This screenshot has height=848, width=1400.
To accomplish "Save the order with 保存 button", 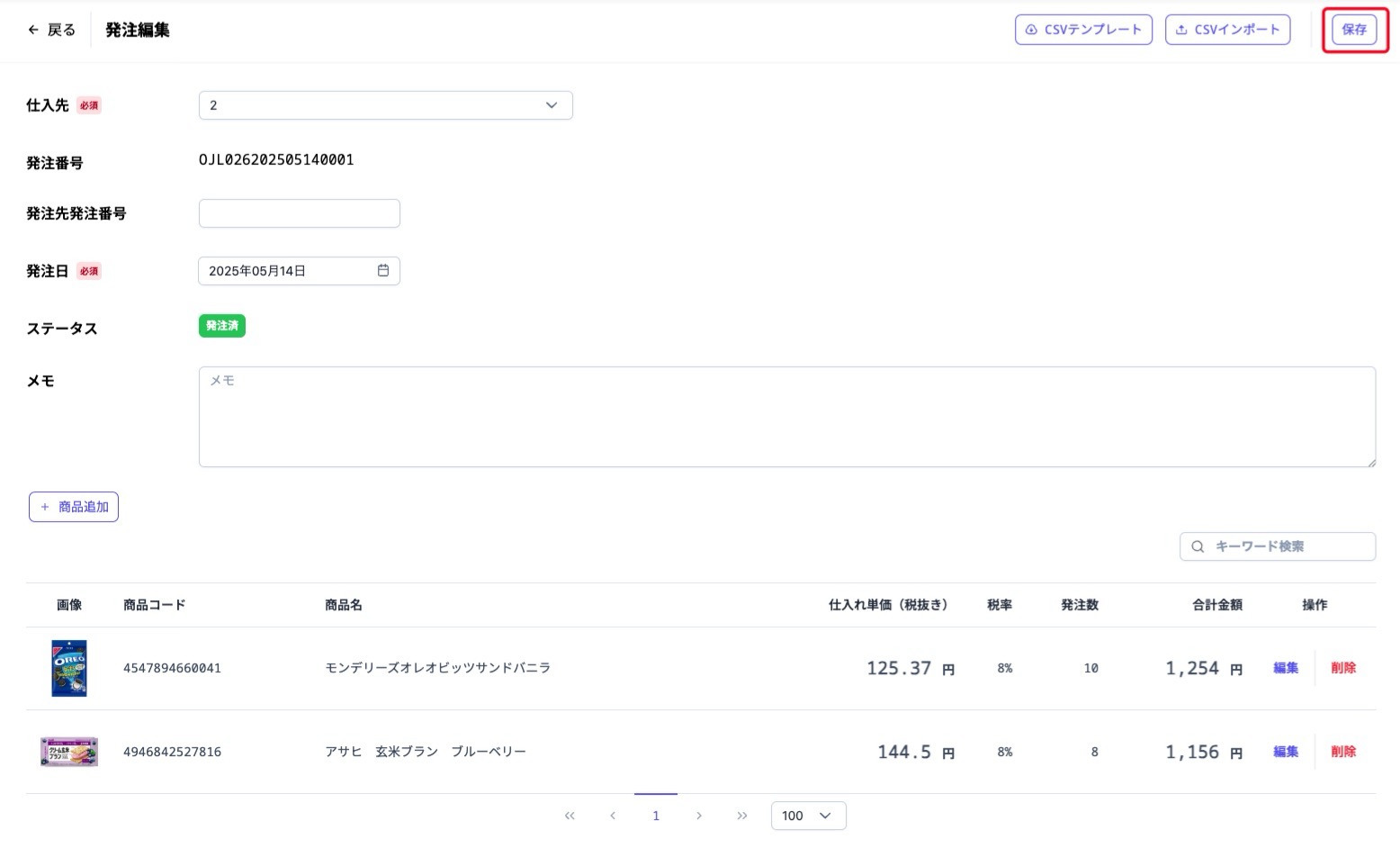I will click(x=1354, y=30).
